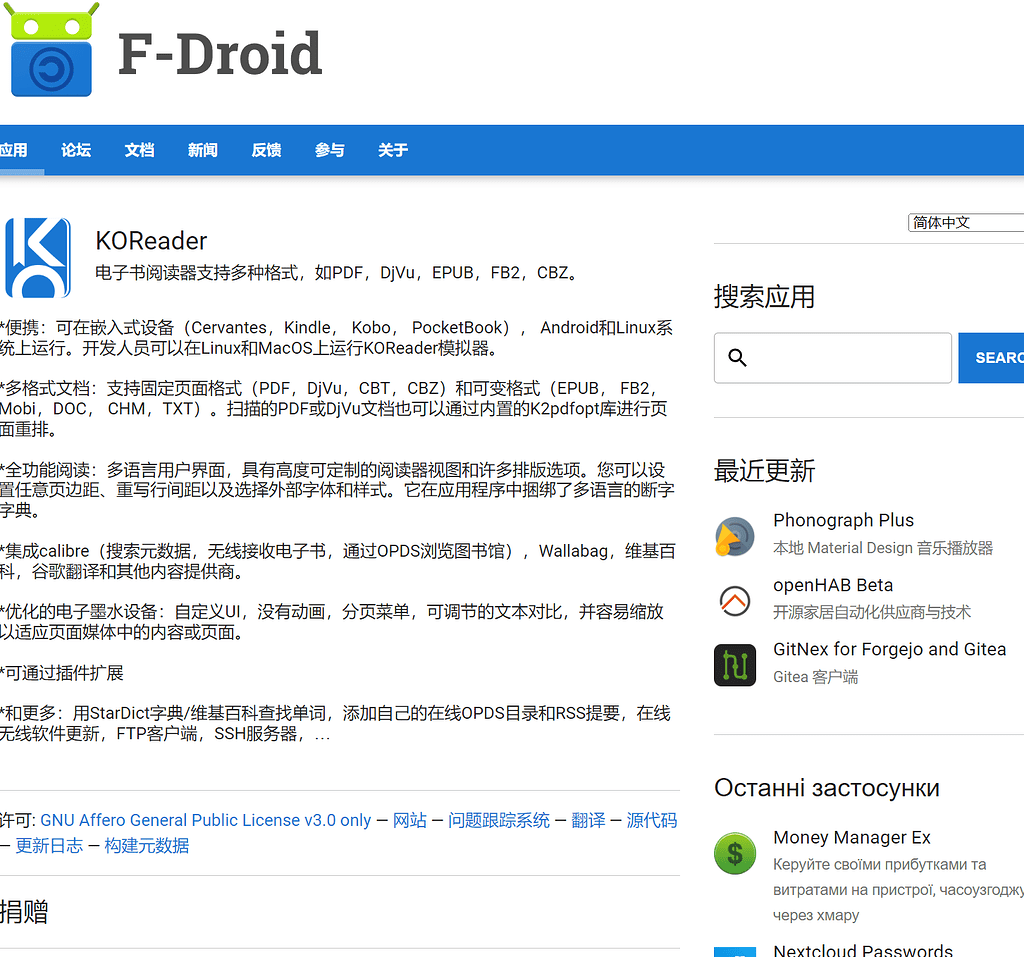Open the GNU Affero General Public License link
This screenshot has width=1024, height=957.
tap(206, 820)
